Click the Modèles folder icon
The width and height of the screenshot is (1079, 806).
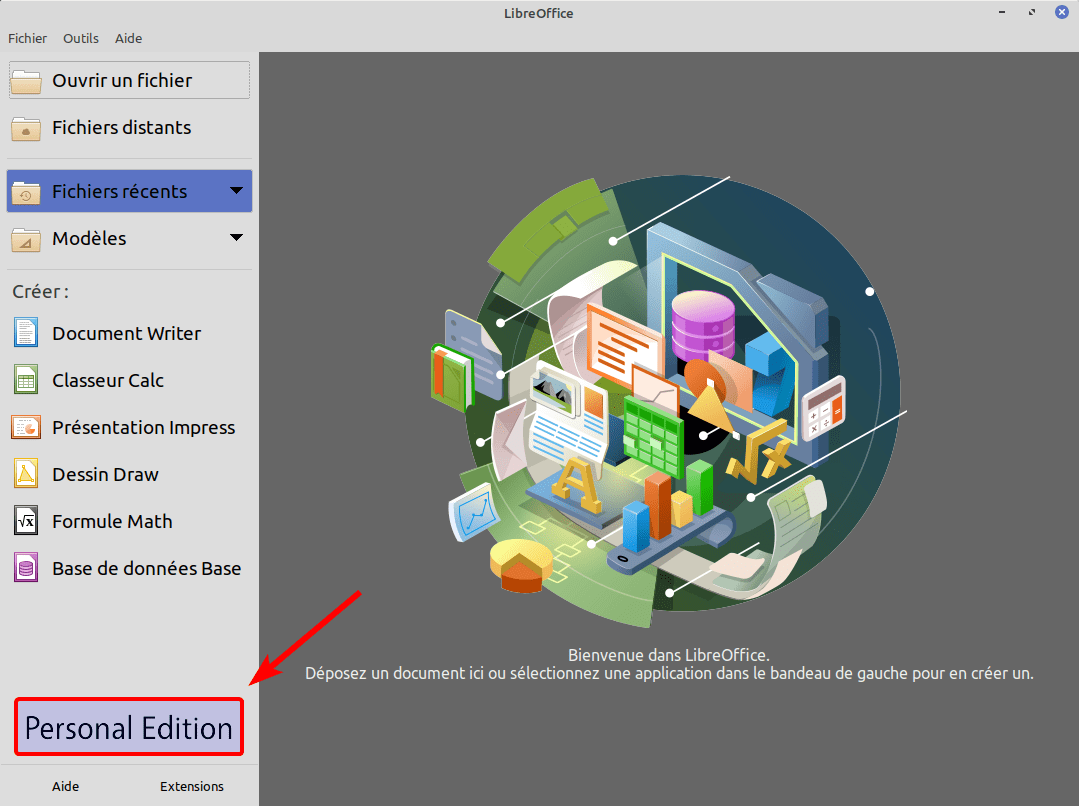(x=26, y=239)
